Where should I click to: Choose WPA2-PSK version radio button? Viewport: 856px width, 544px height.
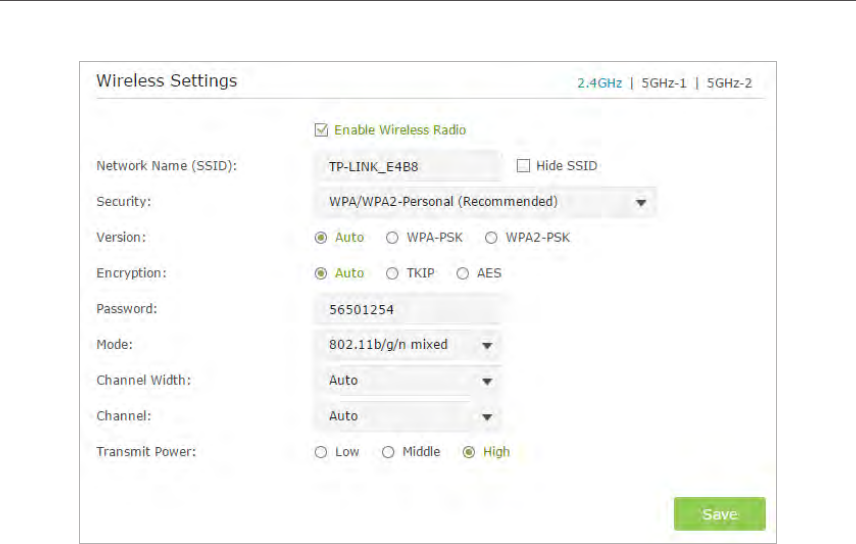[x=491, y=238]
